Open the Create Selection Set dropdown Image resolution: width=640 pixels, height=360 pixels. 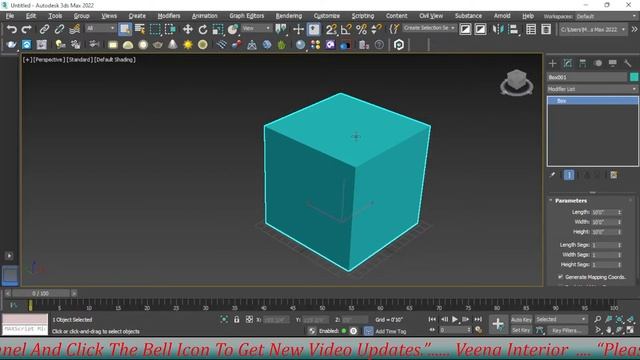pos(429,28)
